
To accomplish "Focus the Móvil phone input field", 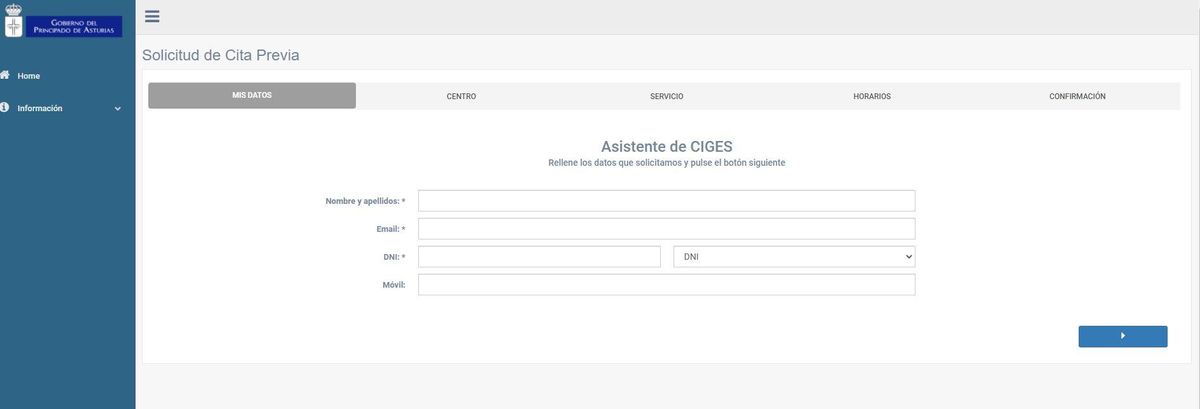I will coord(666,285).
